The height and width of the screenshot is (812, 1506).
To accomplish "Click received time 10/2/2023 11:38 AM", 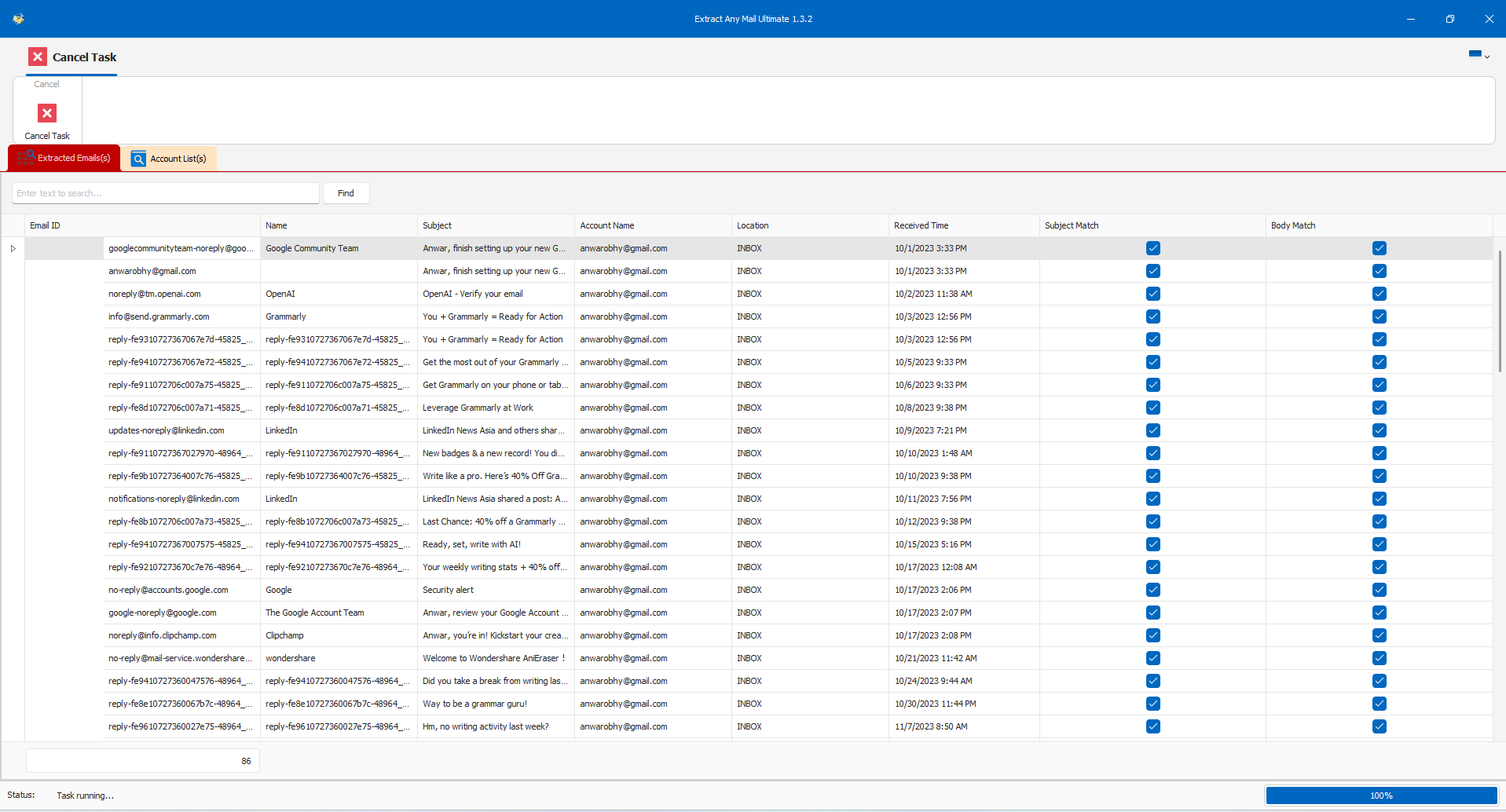I will click(x=933, y=294).
